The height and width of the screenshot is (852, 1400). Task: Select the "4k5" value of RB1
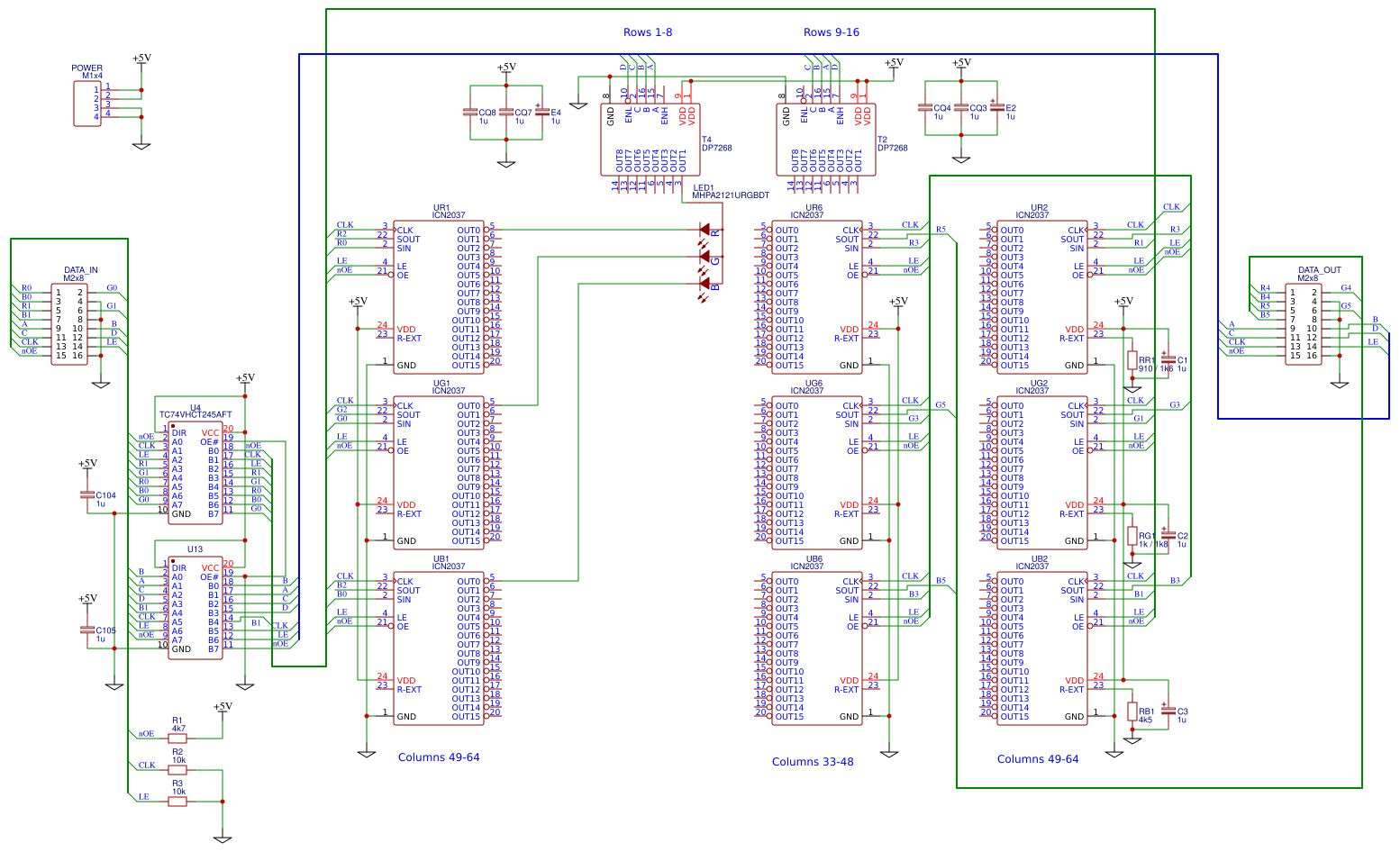1146,721
